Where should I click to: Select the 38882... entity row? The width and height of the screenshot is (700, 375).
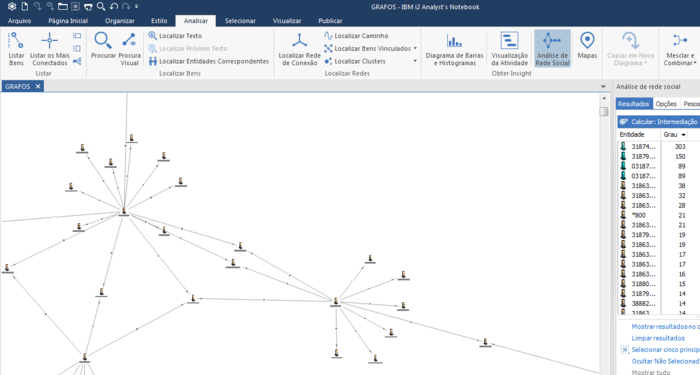pyautogui.click(x=658, y=304)
